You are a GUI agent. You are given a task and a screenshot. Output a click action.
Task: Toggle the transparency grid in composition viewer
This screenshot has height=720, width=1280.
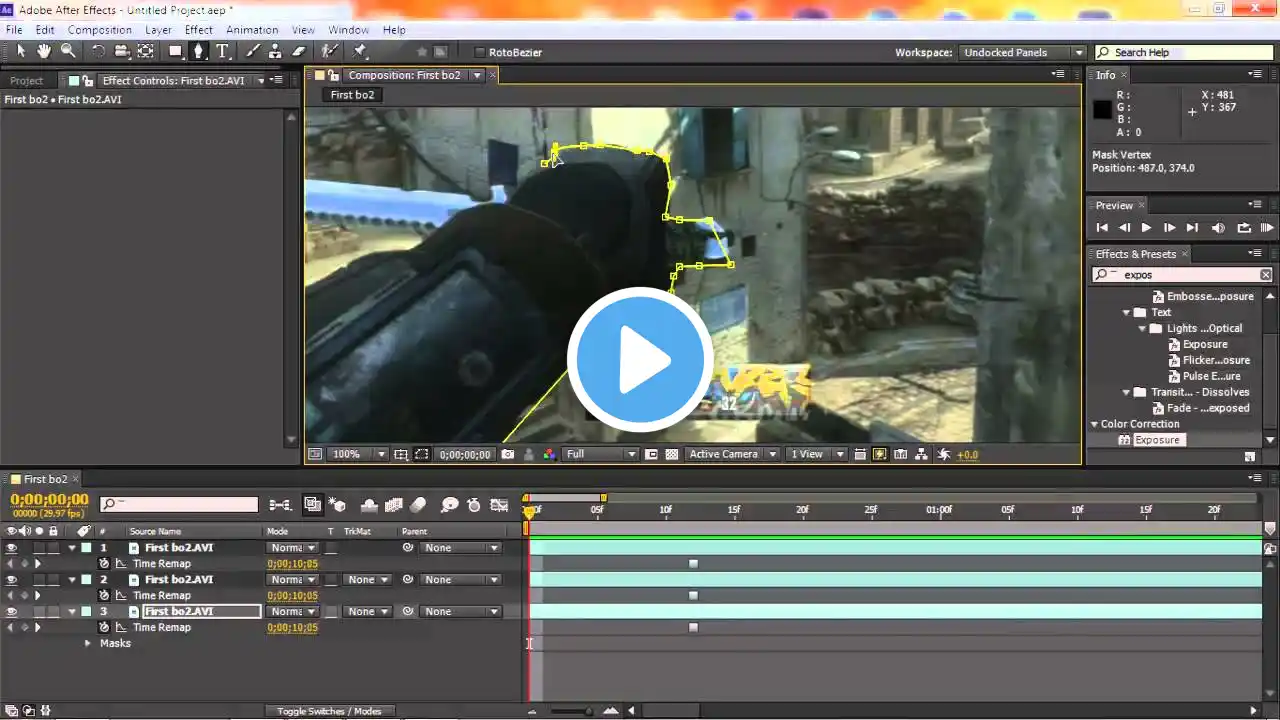click(x=672, y=454)
